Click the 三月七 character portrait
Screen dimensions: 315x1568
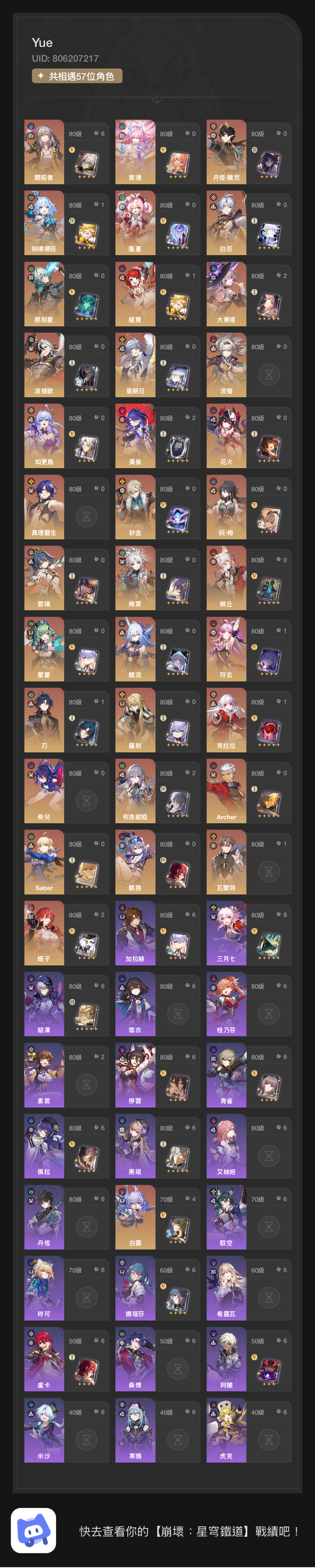tap(226, 932)
